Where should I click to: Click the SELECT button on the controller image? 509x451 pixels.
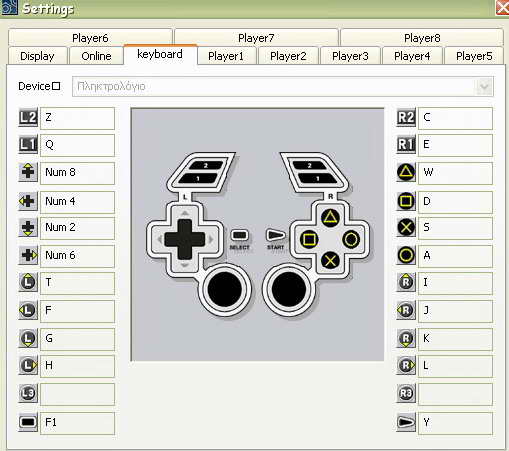(239, 235)
